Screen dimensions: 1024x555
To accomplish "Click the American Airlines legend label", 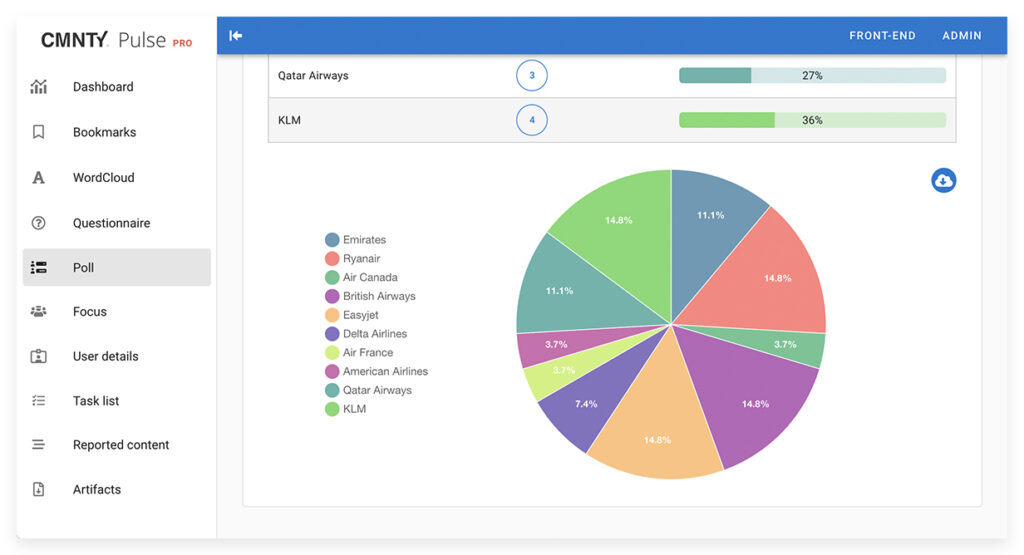I will pos(385,372).
